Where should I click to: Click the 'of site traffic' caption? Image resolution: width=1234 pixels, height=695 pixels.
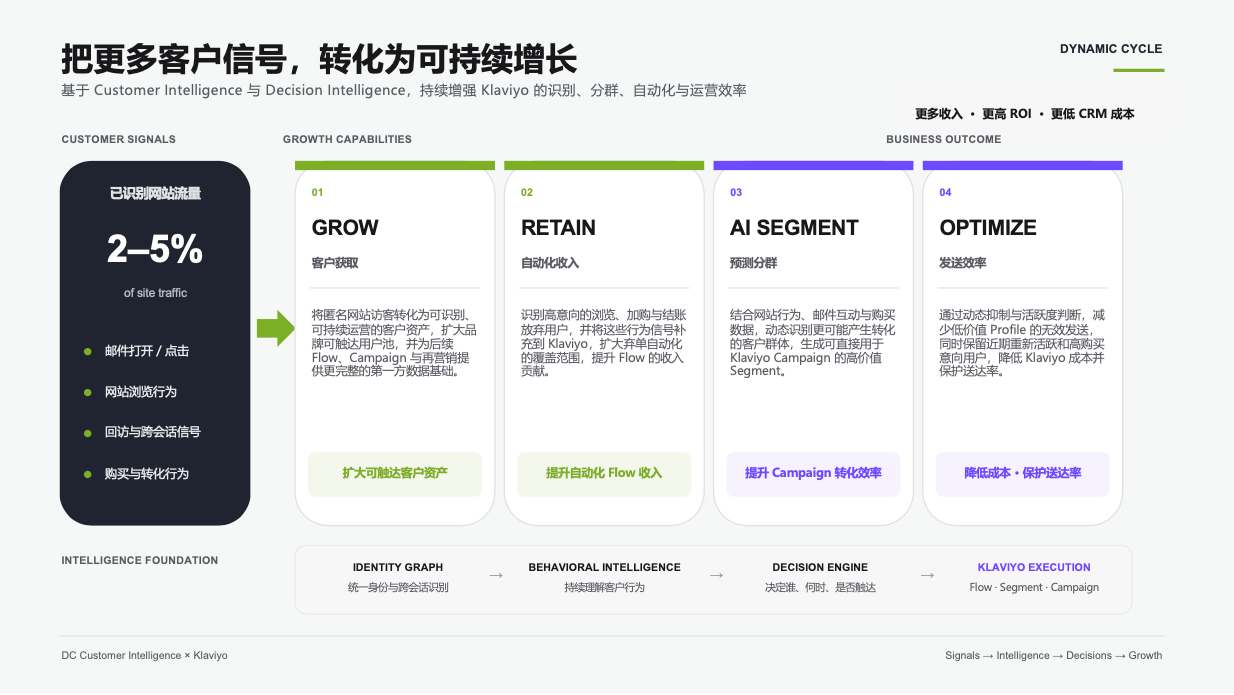pos(155,293)
